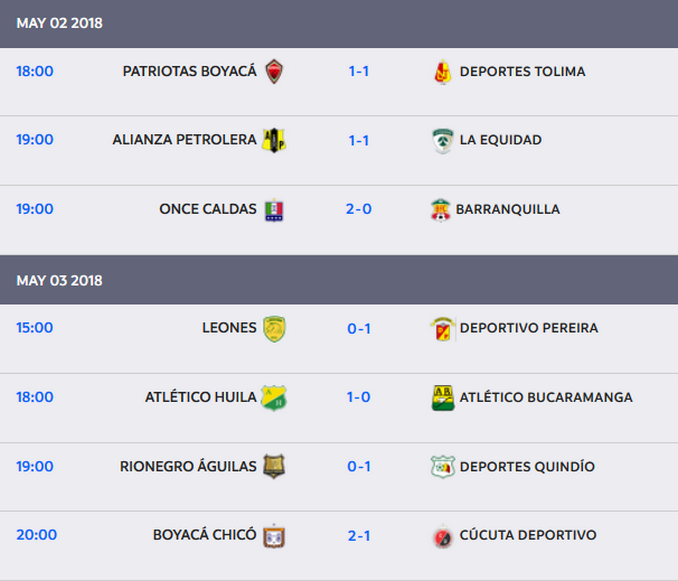678x581 pixels.
Task: Select the Cúcuta Deportivo red-black badge
Action: pyautogui.click(x=443, y=536)
